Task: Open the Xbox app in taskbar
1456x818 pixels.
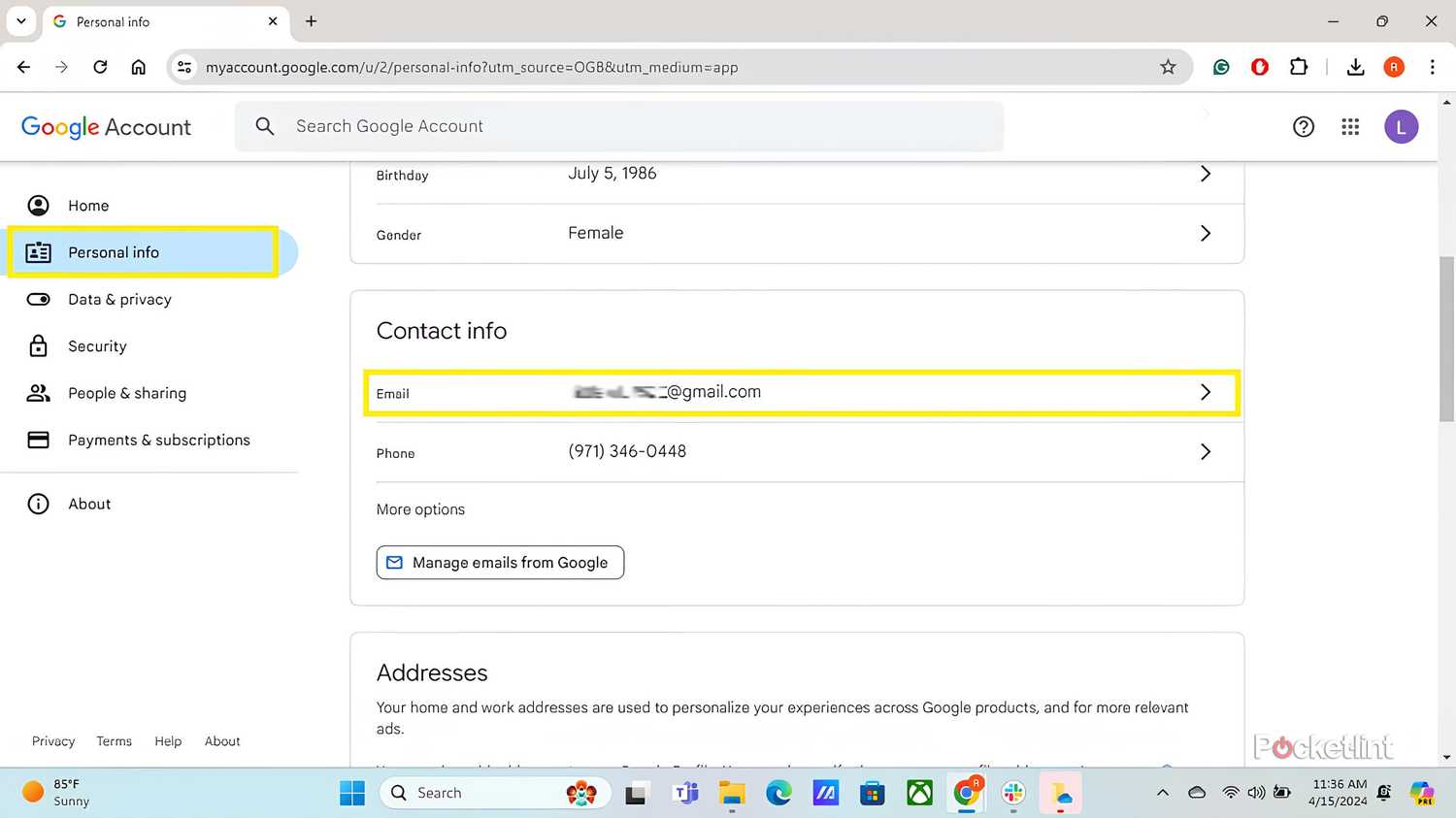Action: (918, 793)
